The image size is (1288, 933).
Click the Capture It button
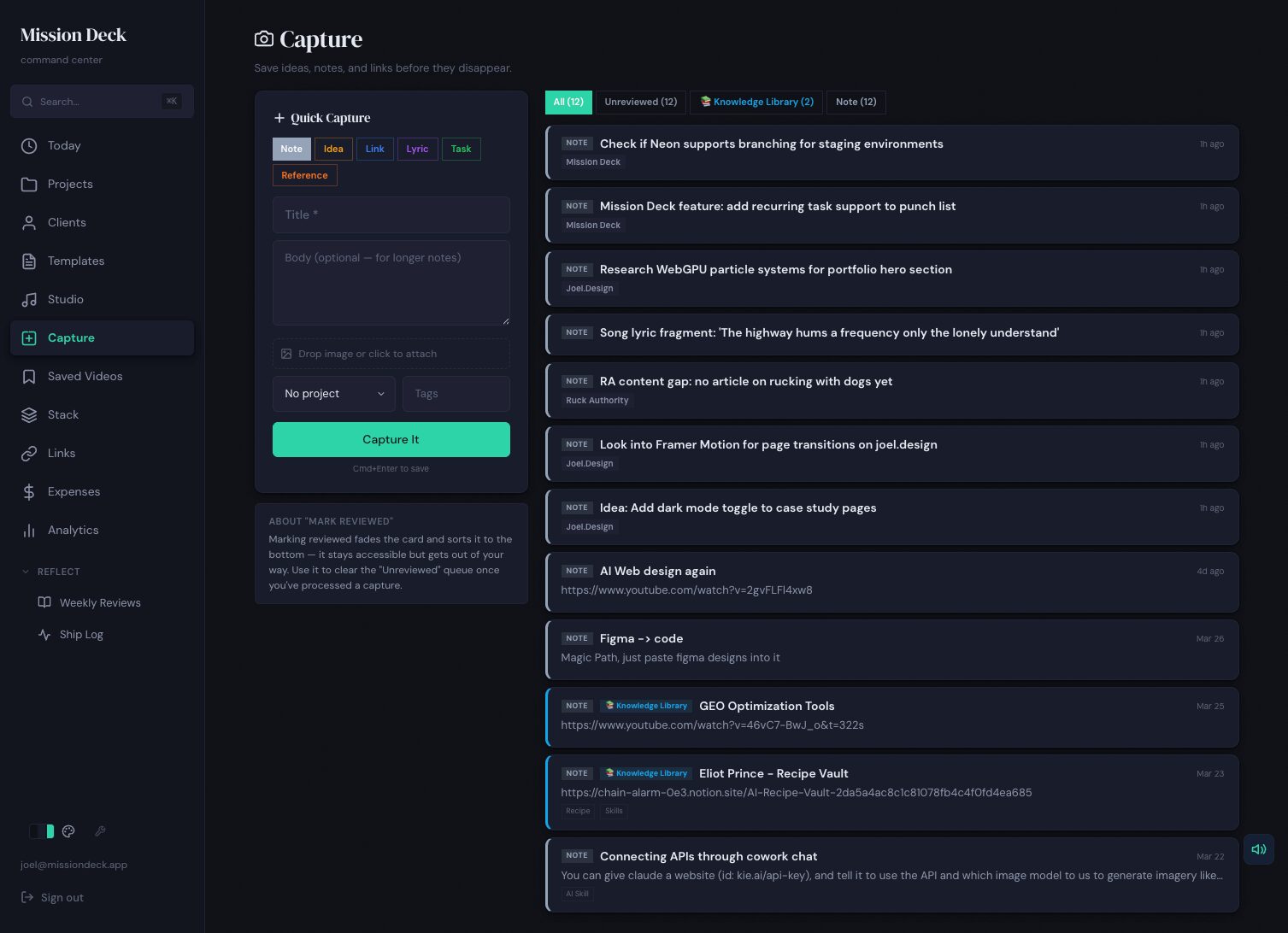pos(391,440)
